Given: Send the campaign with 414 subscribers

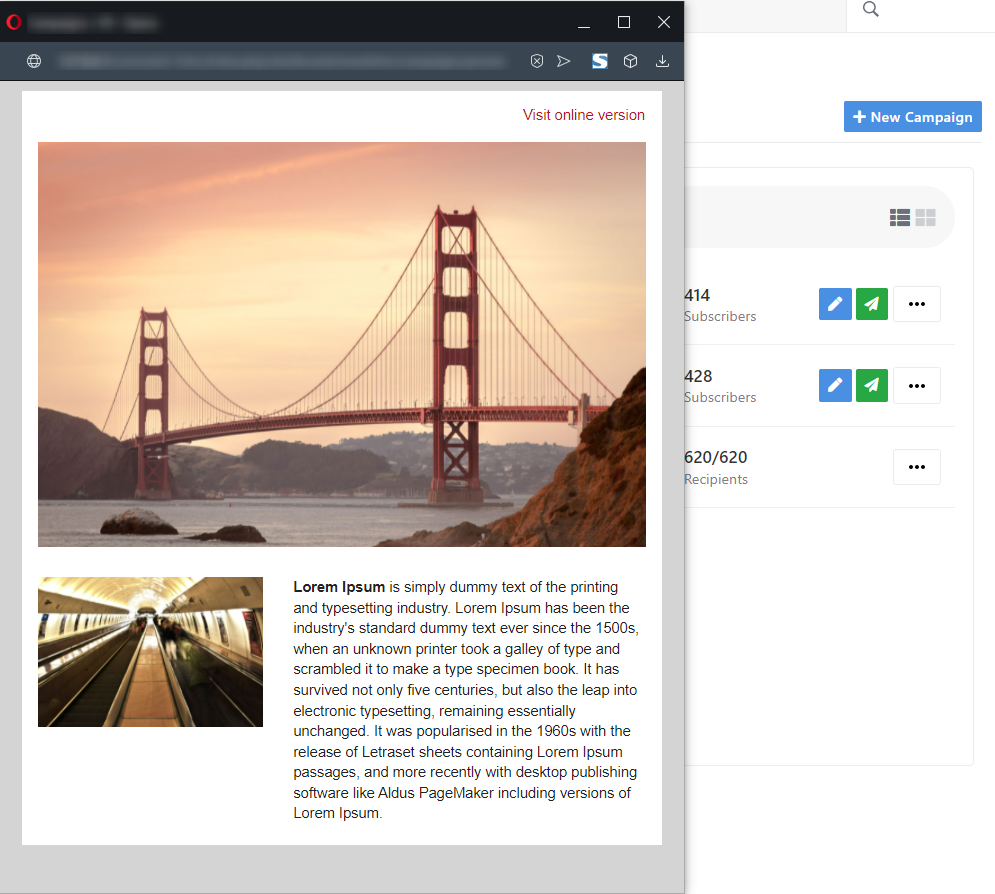Looking at the screenshot, I should pyautogui.click(x=872, y=304).
